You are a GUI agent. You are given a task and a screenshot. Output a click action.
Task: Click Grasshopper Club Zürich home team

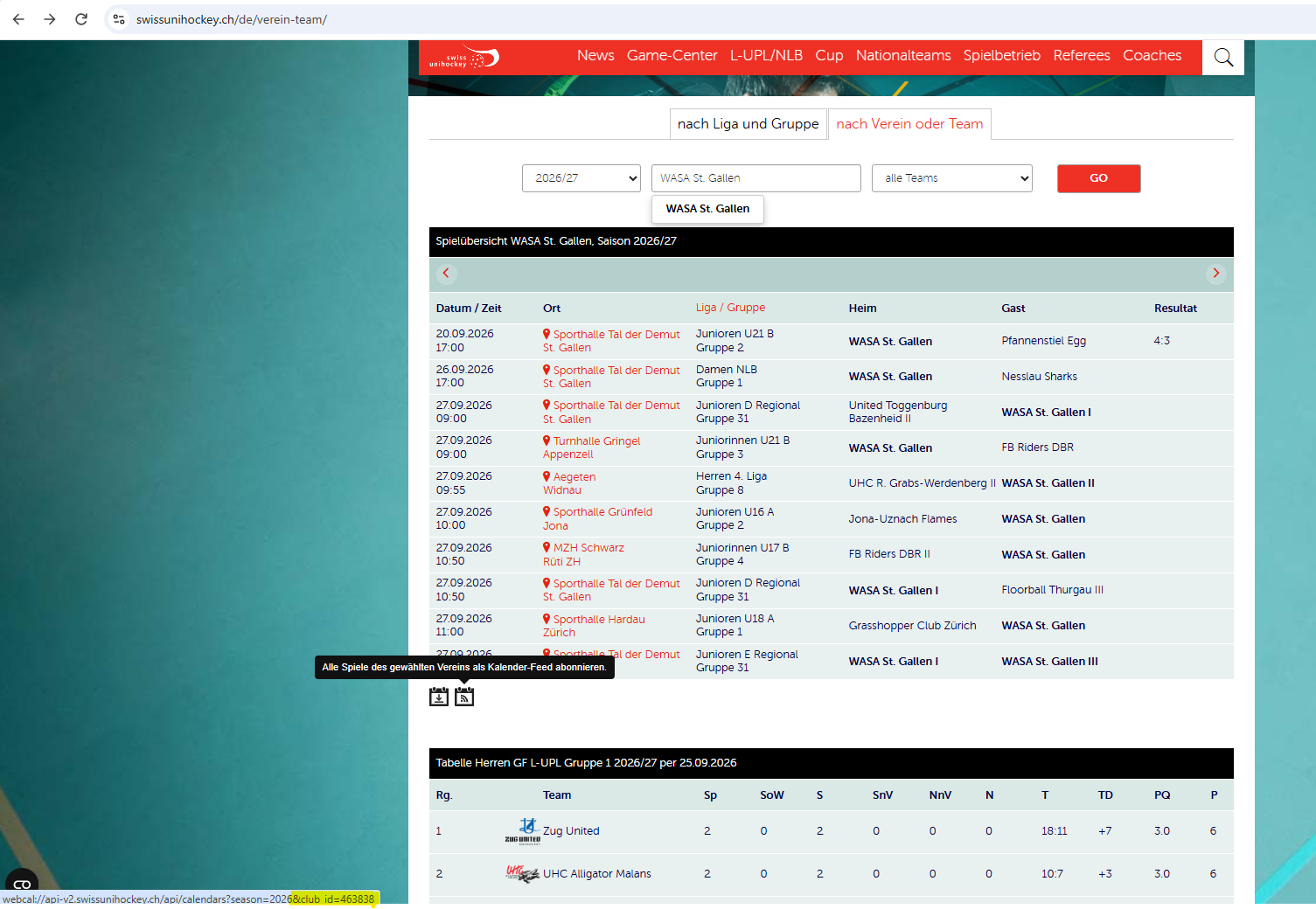(912, 626)
